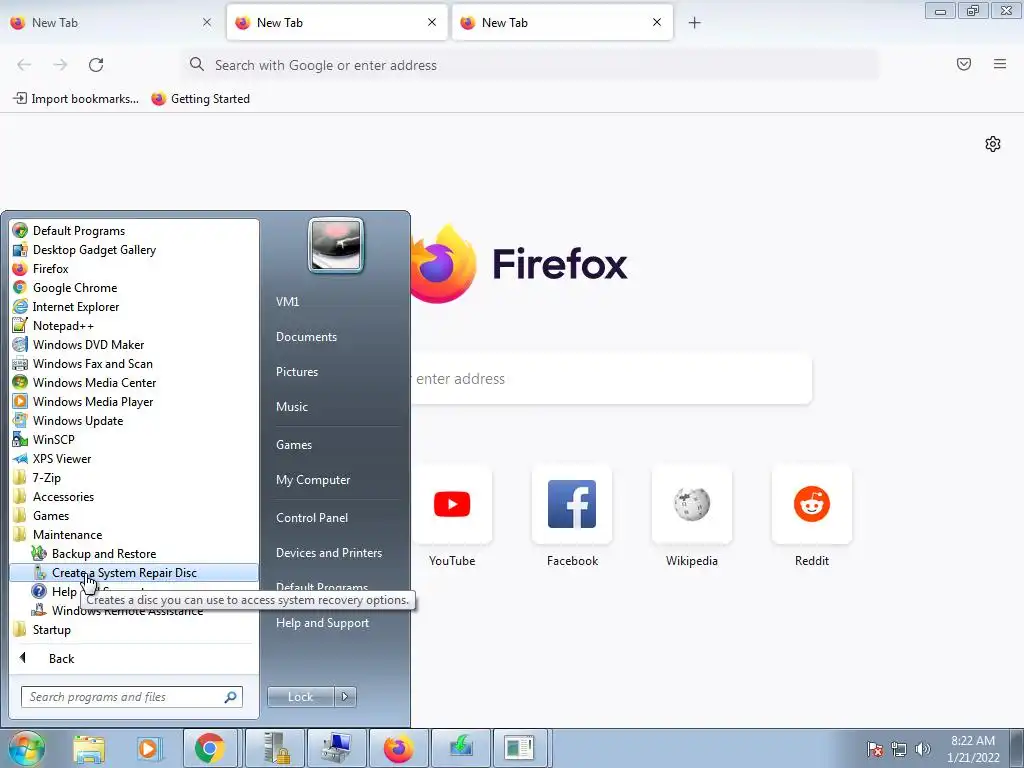Open the Save to Pocket icon
This screenshot has height=768, width=1024.
[964, 64]
